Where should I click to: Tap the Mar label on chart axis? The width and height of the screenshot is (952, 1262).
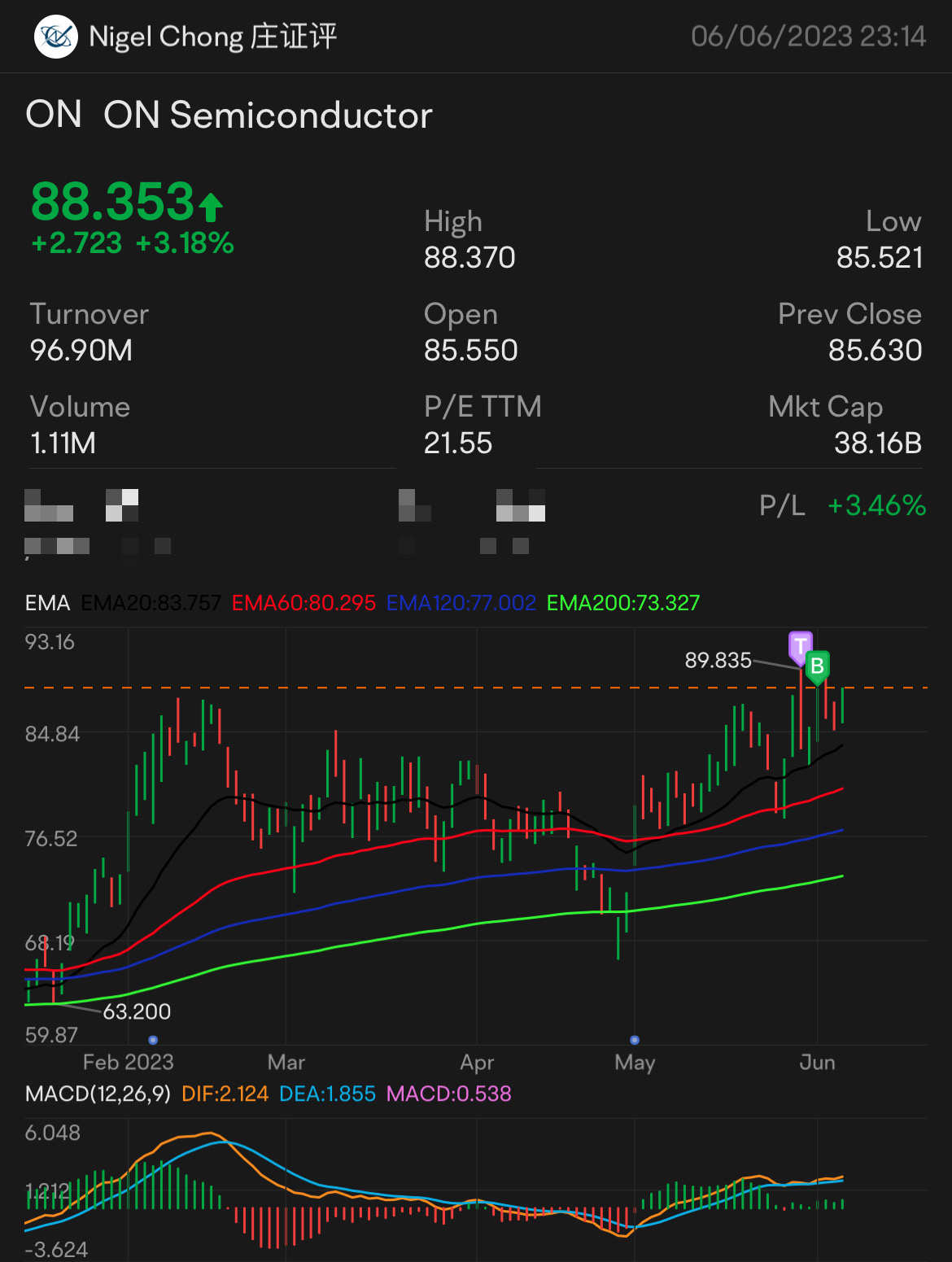(x=286, y=1063)
